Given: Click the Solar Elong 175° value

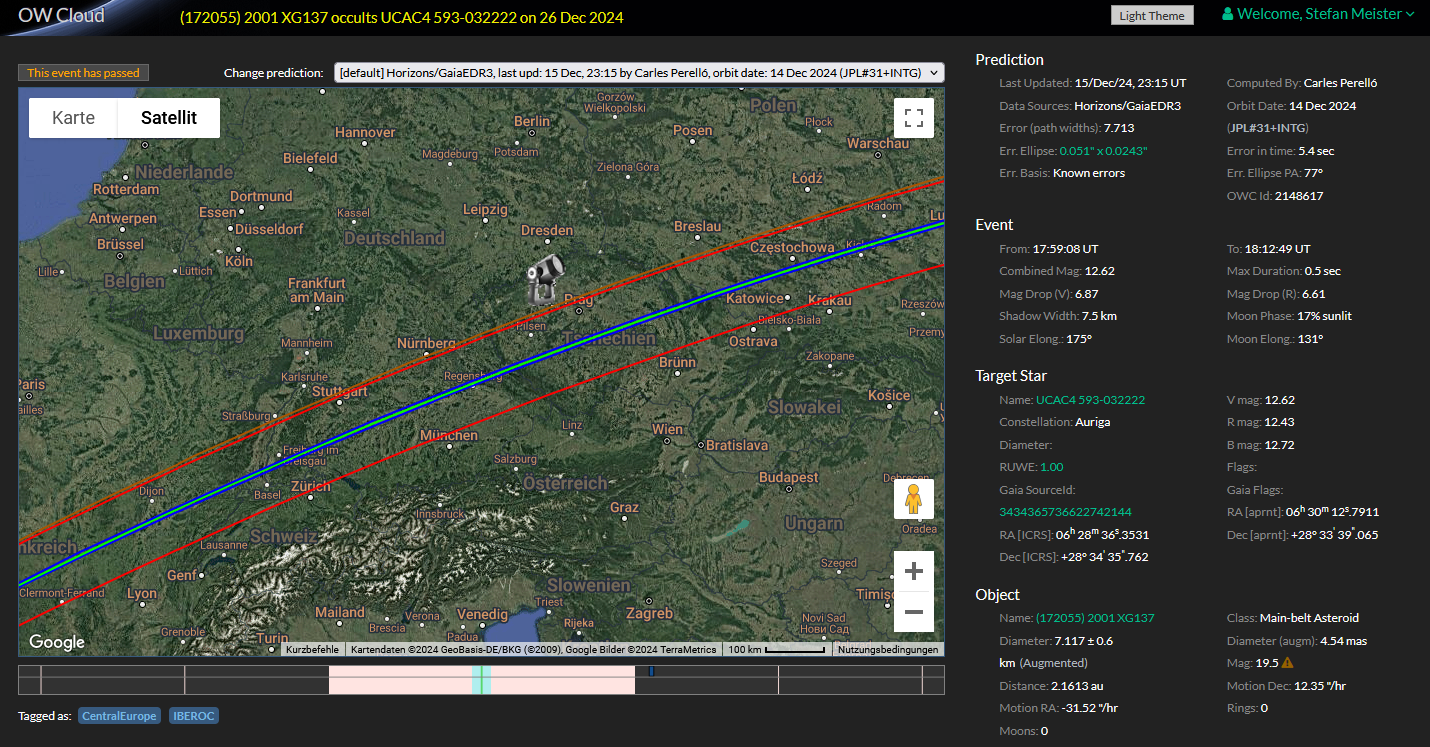Looking at the screenshot, I should 1077,339.
